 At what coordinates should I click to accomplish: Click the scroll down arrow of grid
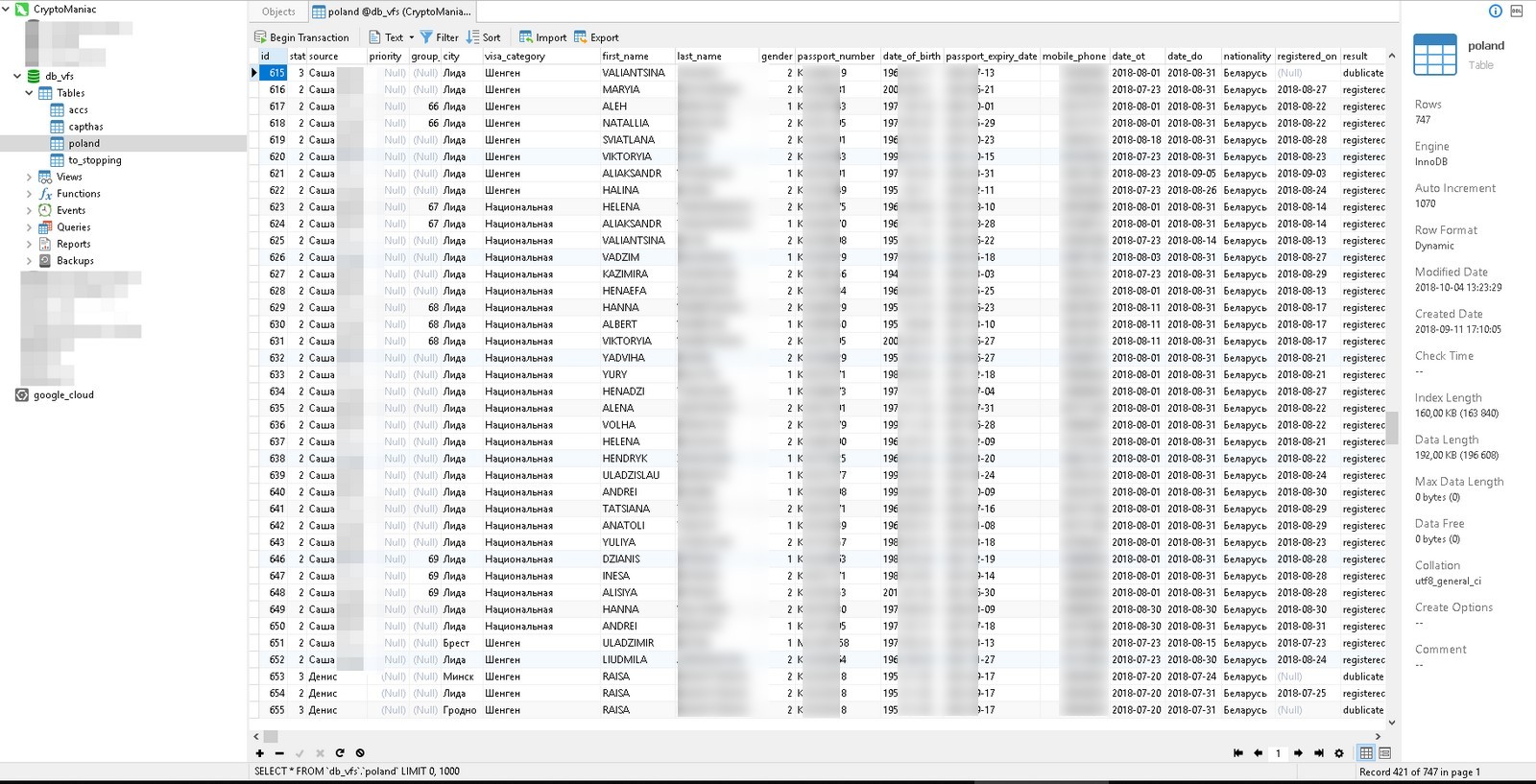tap(1392, 723)
